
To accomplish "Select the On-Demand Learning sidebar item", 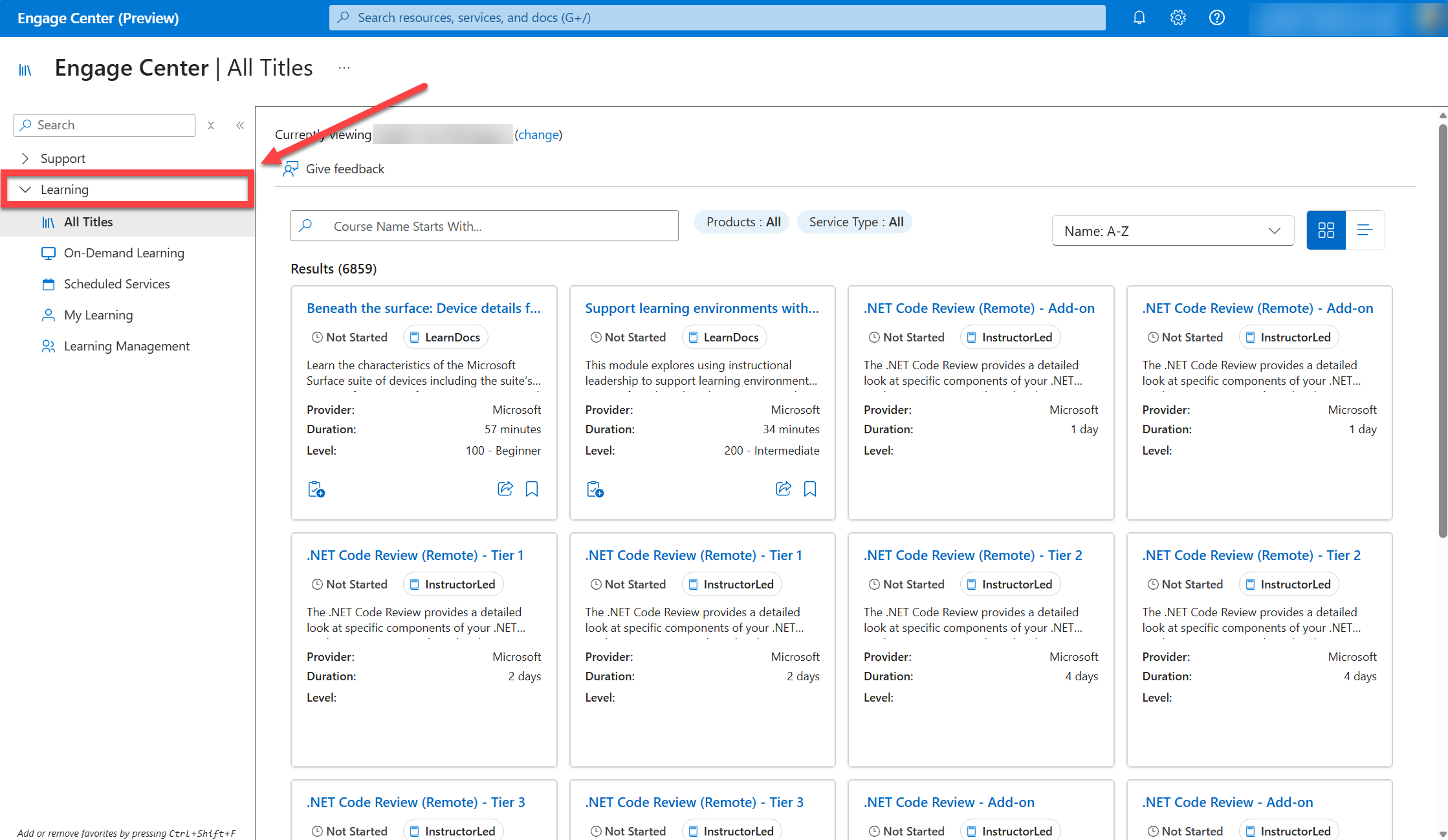I will [x=124, y=253].
